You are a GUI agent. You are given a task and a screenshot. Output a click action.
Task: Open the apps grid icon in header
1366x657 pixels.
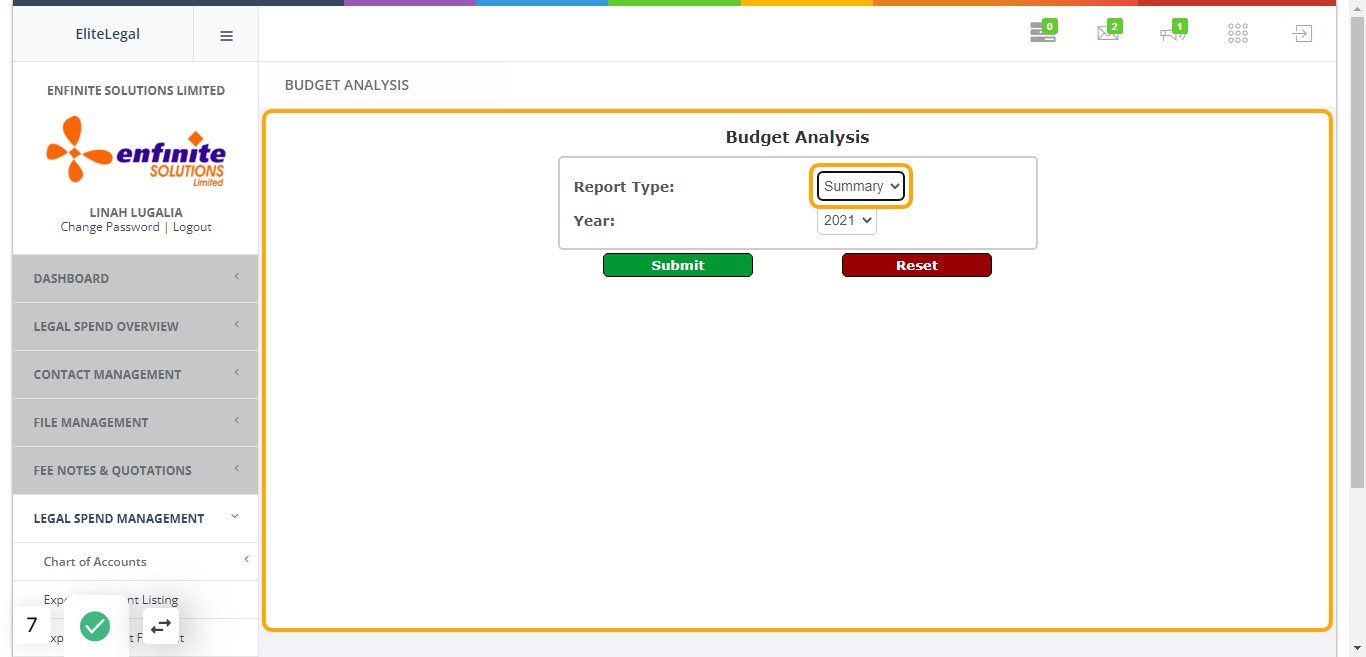click(1237, 34)
